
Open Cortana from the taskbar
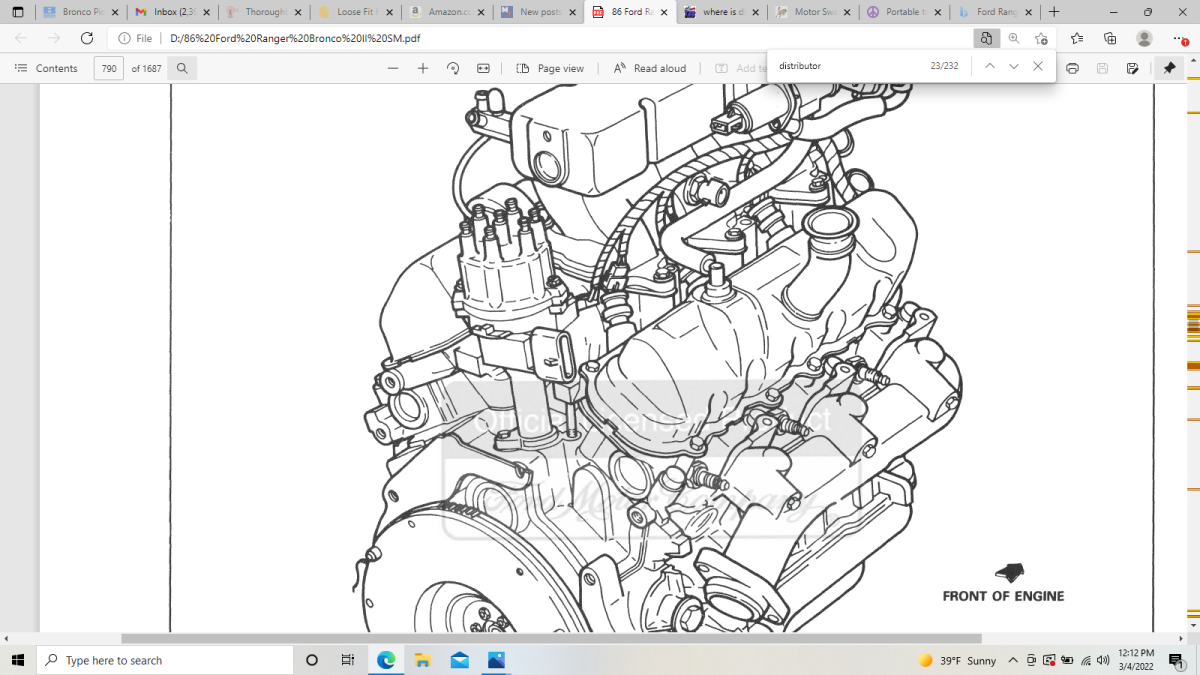pos(312,660)
